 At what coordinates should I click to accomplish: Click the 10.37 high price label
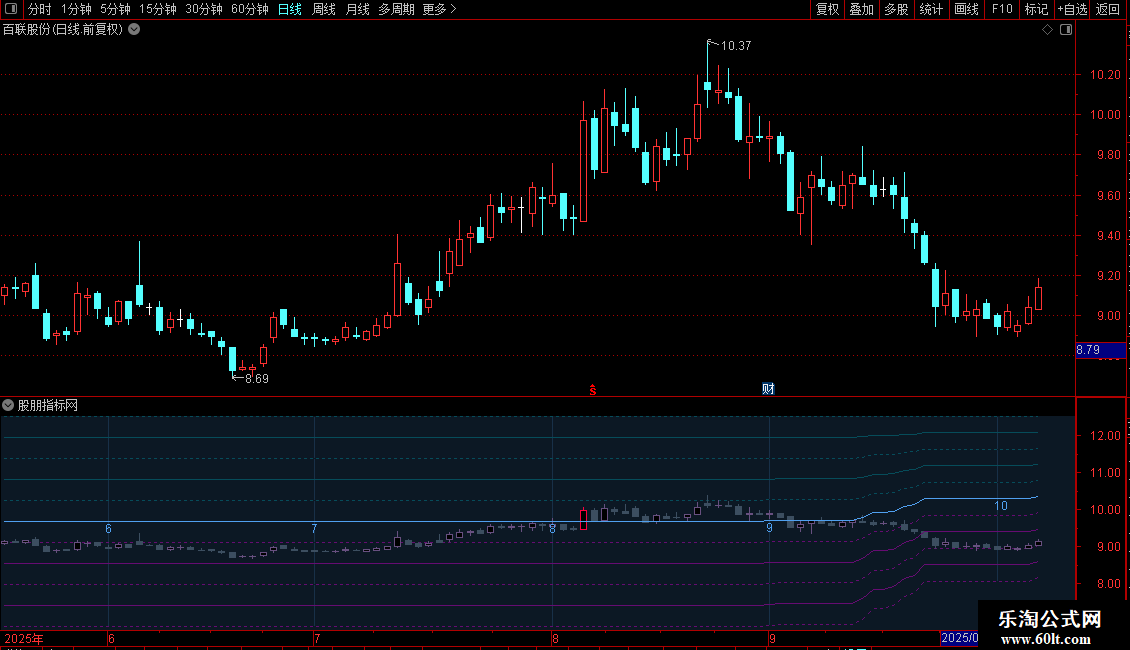[736, 45]
